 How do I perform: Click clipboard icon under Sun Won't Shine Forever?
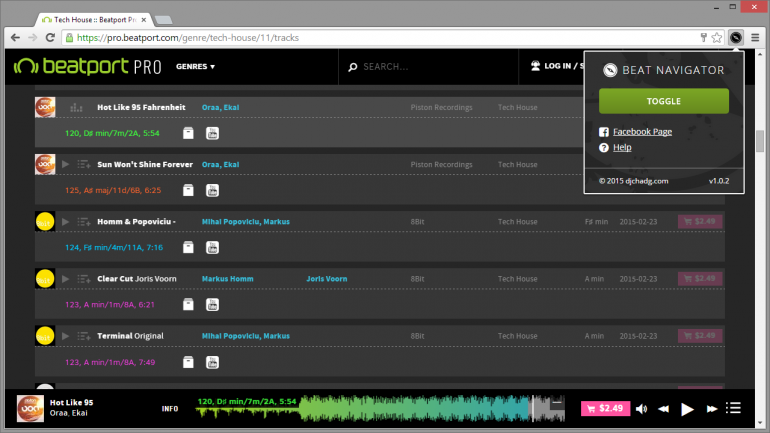pyautogui.click(x=188, y=190)
